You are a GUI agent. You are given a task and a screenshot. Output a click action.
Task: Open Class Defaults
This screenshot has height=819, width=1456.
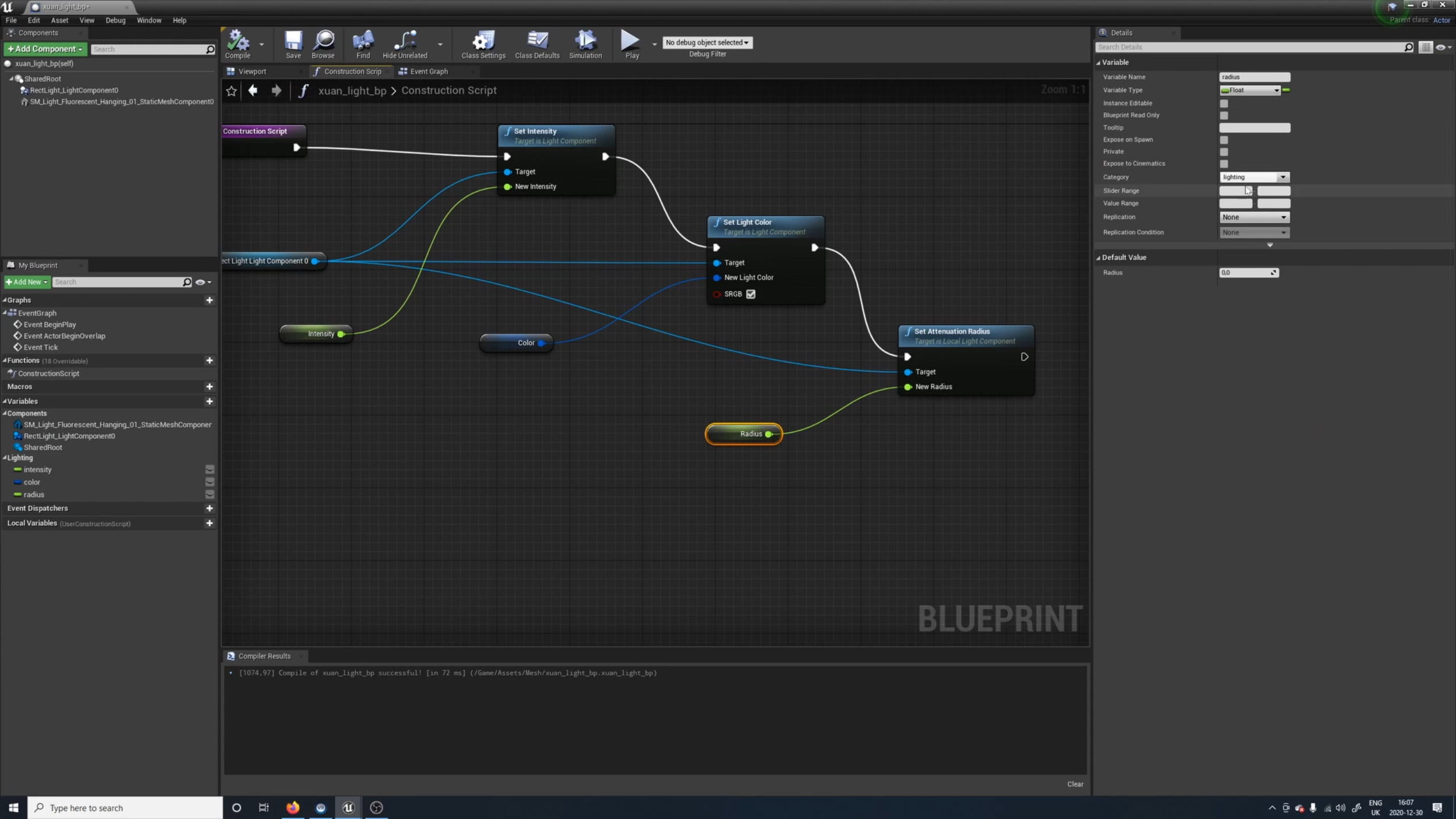536,43
